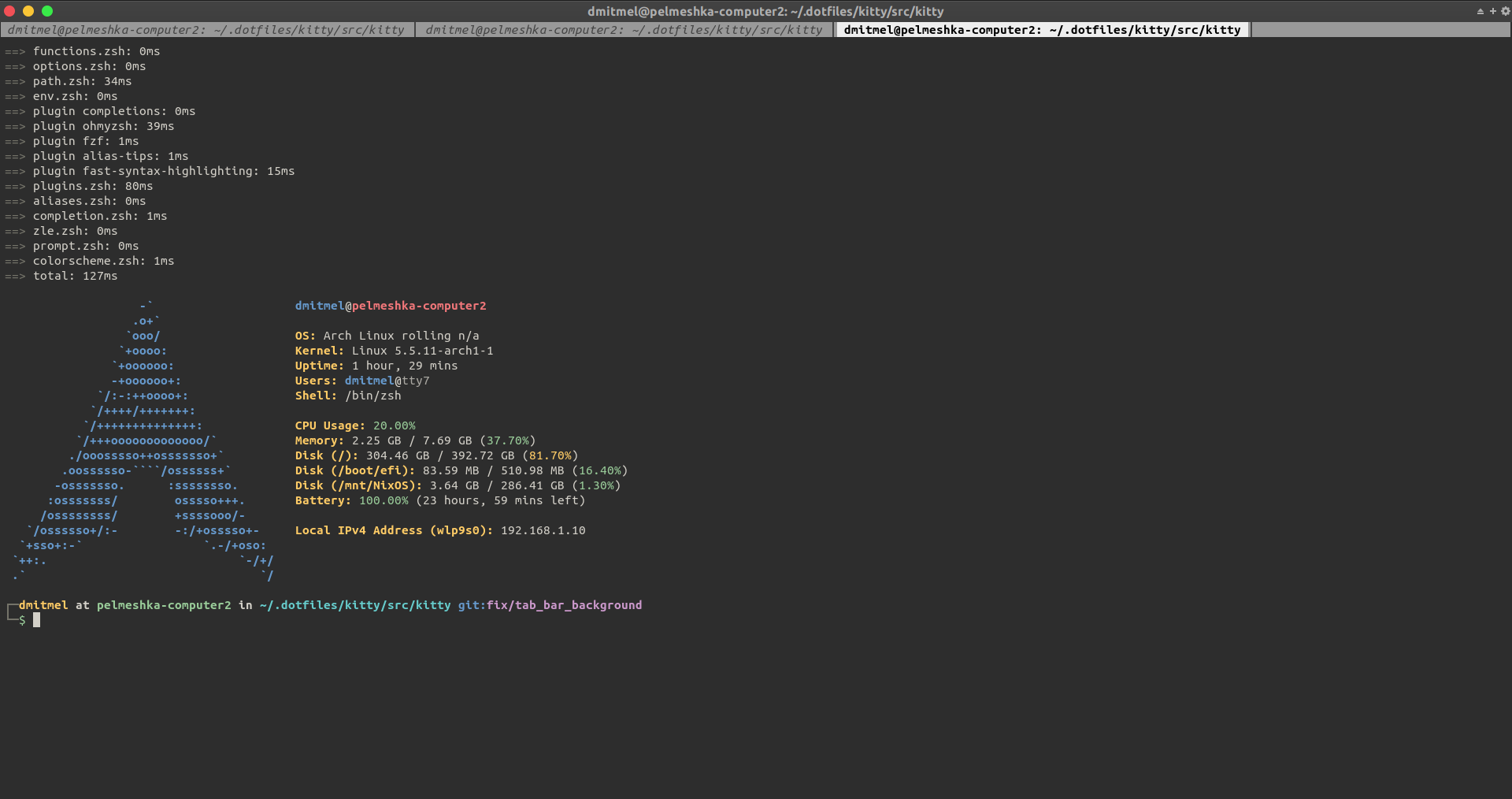Switch to the second italic kitty tab
This screenshot has height=799, width=1512.
point(624,30)
